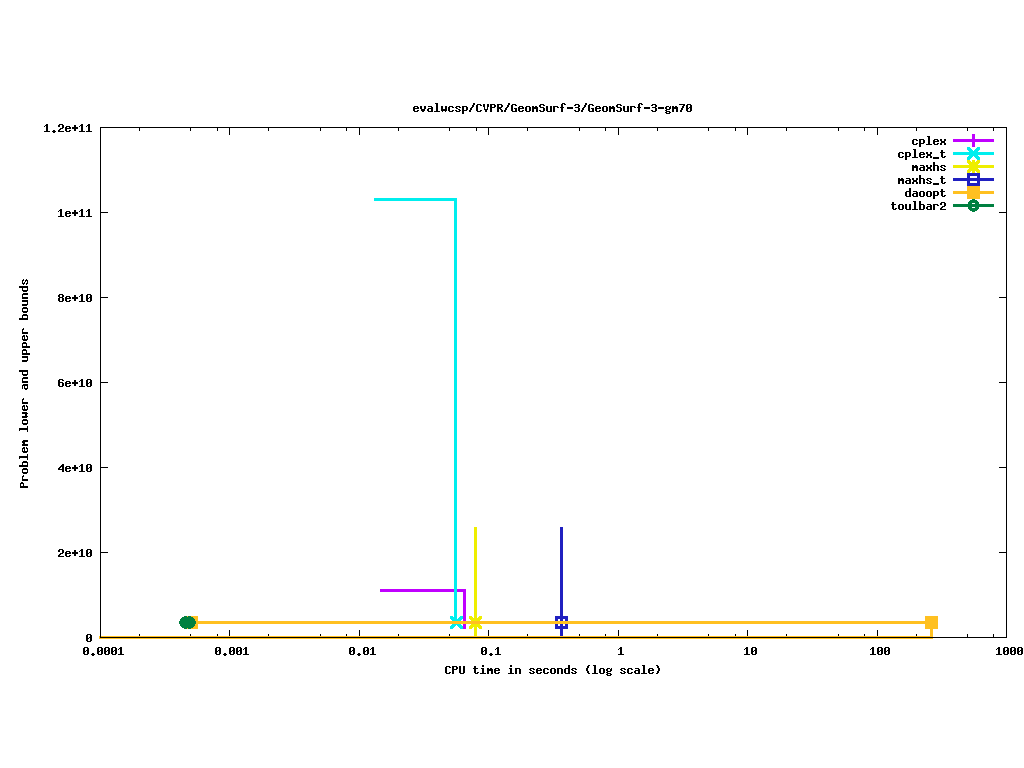1024x768 pixels.
Task: Click the y-axis label Problem lower and upper bounds
Action: (x=25, y=384)
